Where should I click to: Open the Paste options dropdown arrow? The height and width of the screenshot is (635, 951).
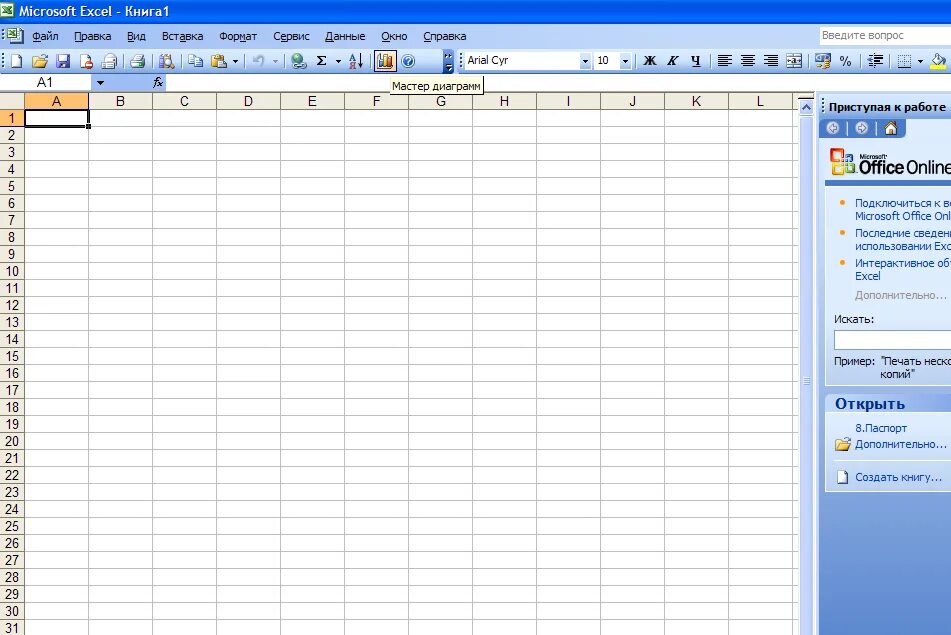click(x=235, y=61)
